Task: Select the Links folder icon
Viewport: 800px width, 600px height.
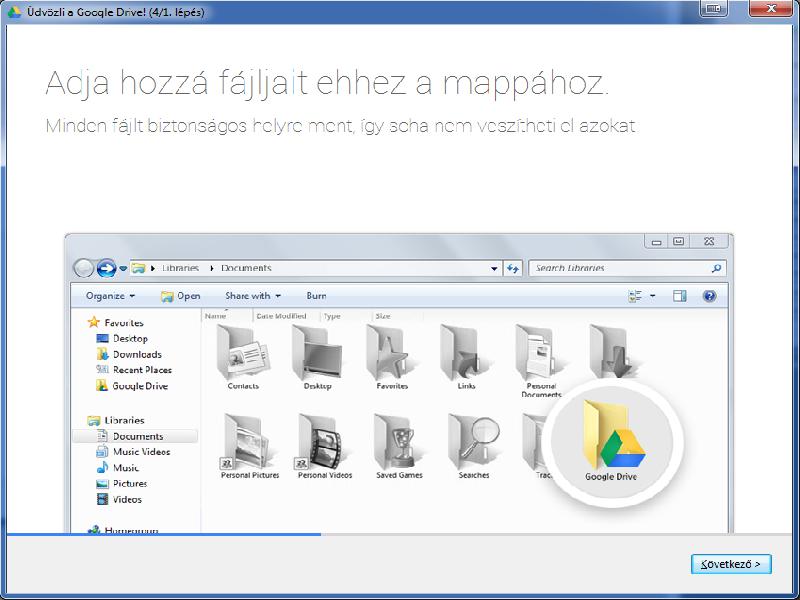Action: 466,358
